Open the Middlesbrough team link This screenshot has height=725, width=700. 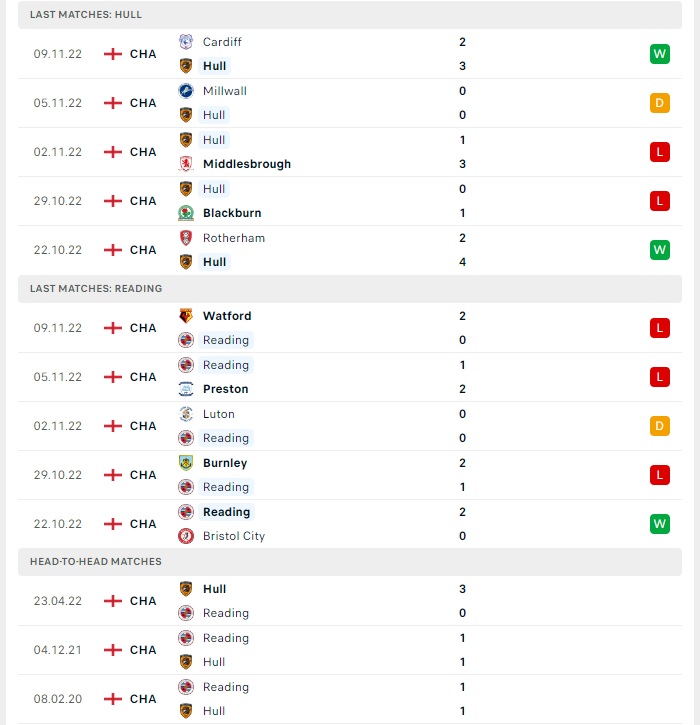click(247, 164)
